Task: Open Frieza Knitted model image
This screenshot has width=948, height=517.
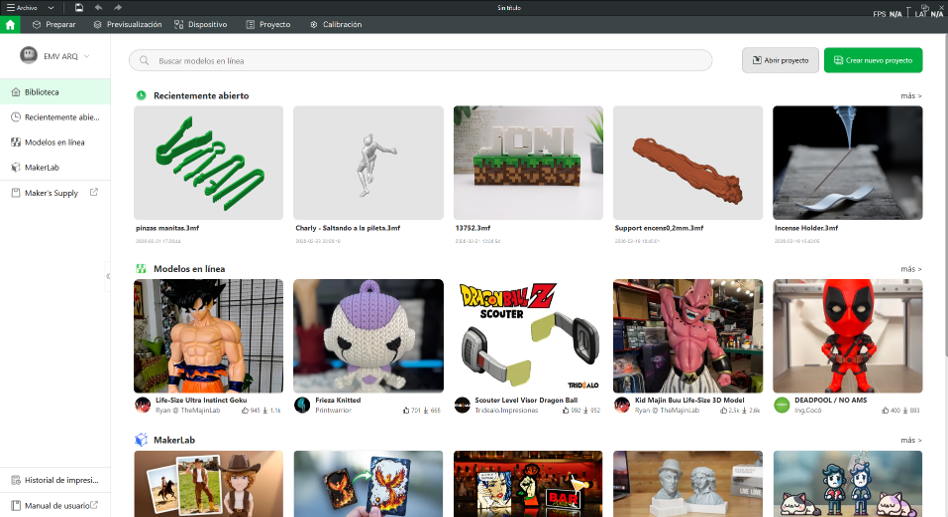Action: coord(368,336)
